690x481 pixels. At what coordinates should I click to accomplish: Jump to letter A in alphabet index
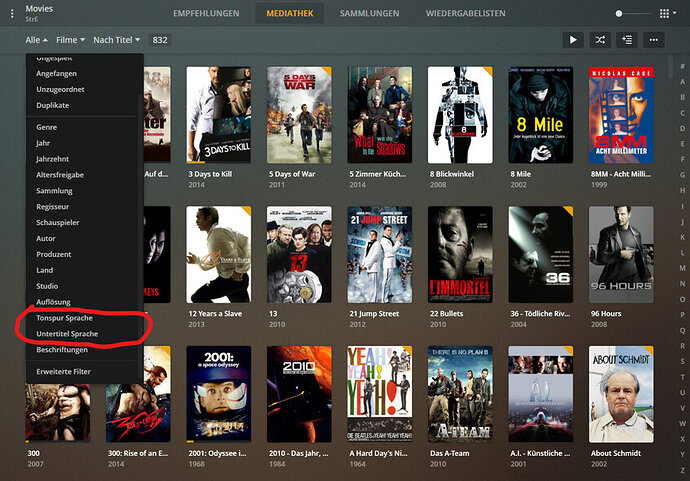[683, 81]
